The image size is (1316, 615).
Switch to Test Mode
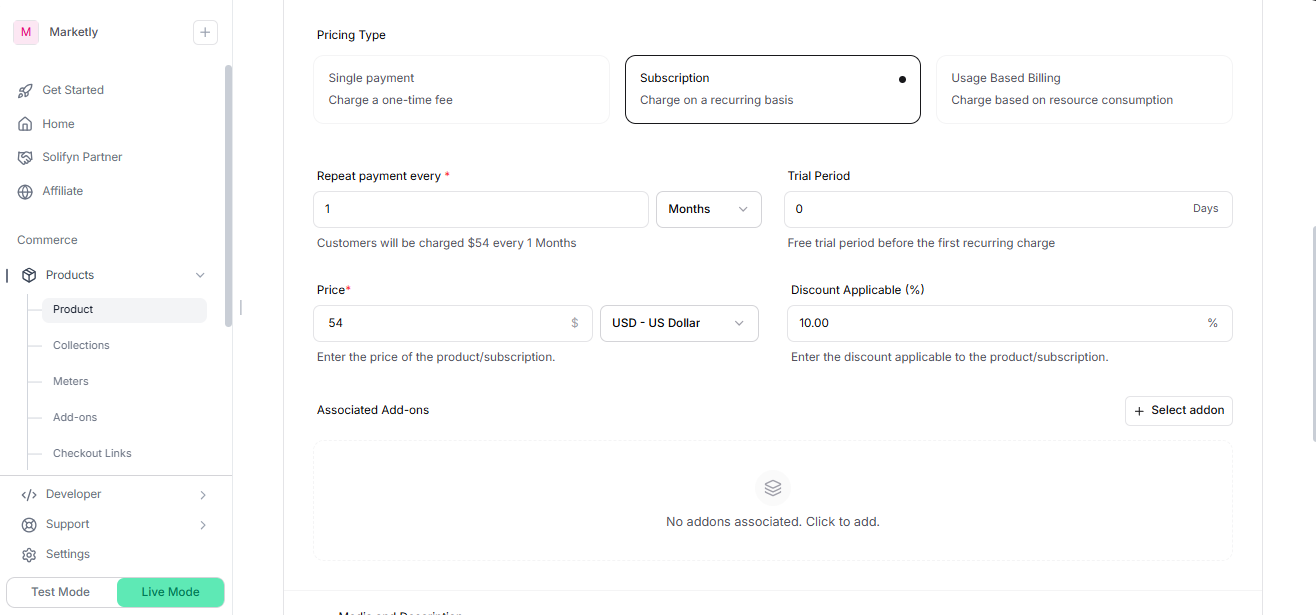tap(61, 592)
